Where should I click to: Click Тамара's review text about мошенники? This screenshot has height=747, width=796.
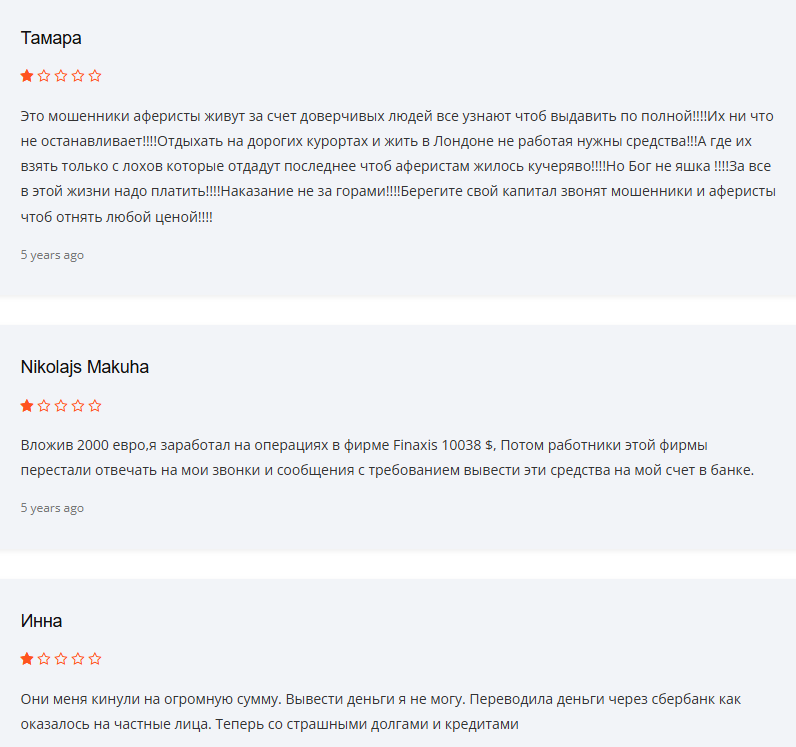click(x=398, y=167)
